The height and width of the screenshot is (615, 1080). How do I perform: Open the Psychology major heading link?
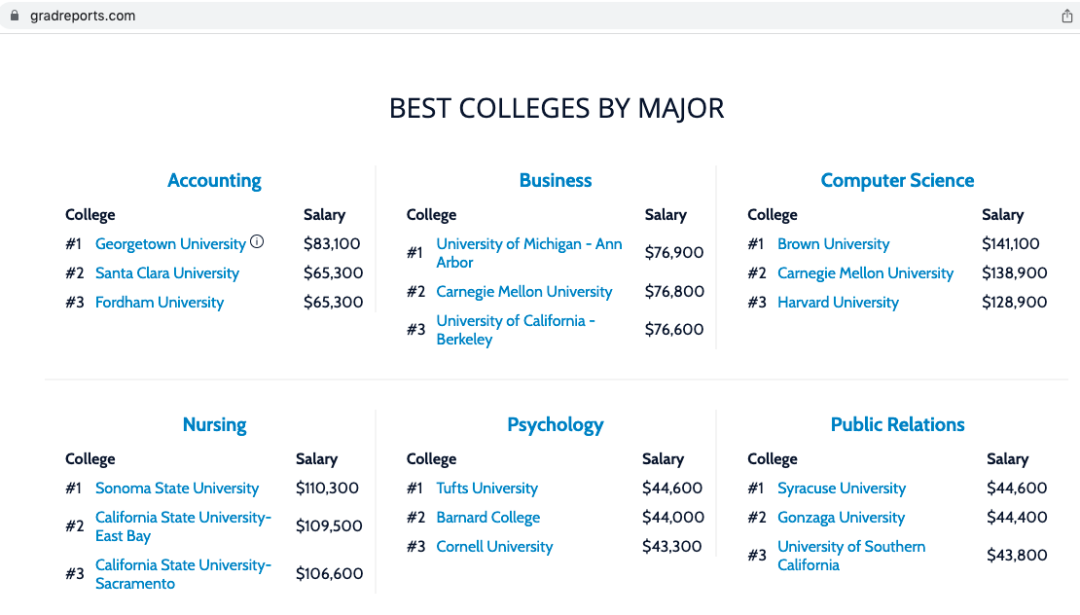click(555, 425)
